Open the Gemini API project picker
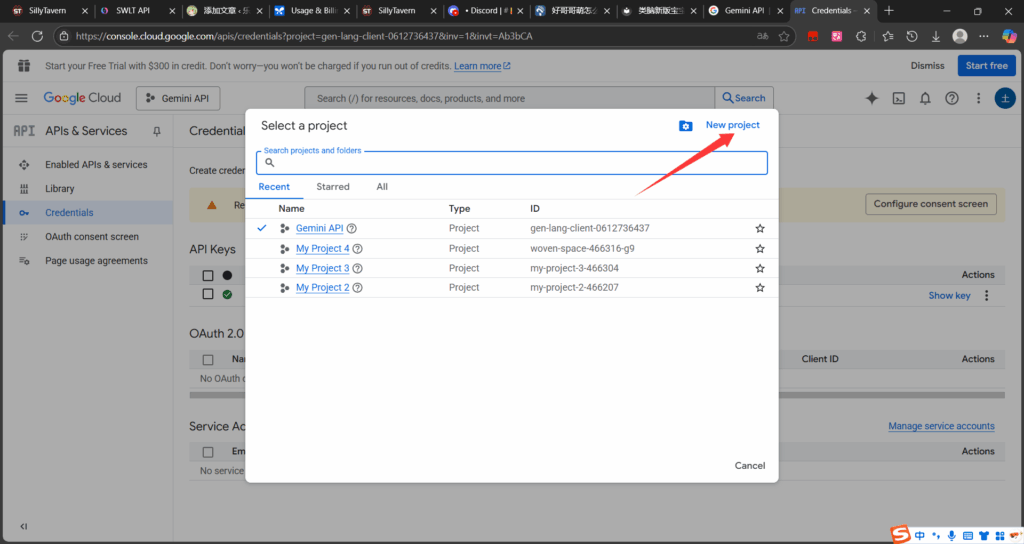Image resolution: width=1024 pixels, height=544 pixels. (x=178, y=98)
